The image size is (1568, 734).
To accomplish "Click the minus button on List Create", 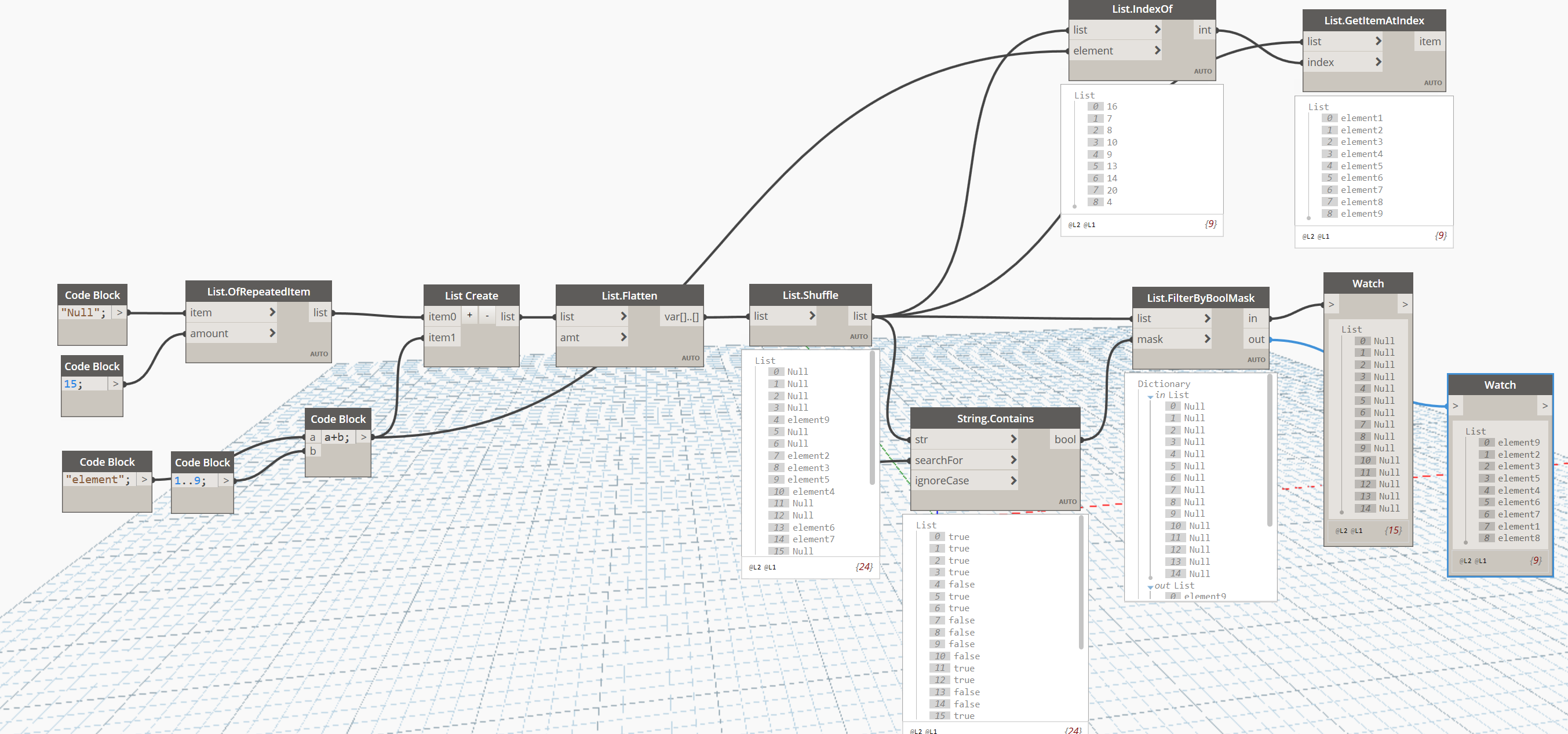I will tap(487, 315).
